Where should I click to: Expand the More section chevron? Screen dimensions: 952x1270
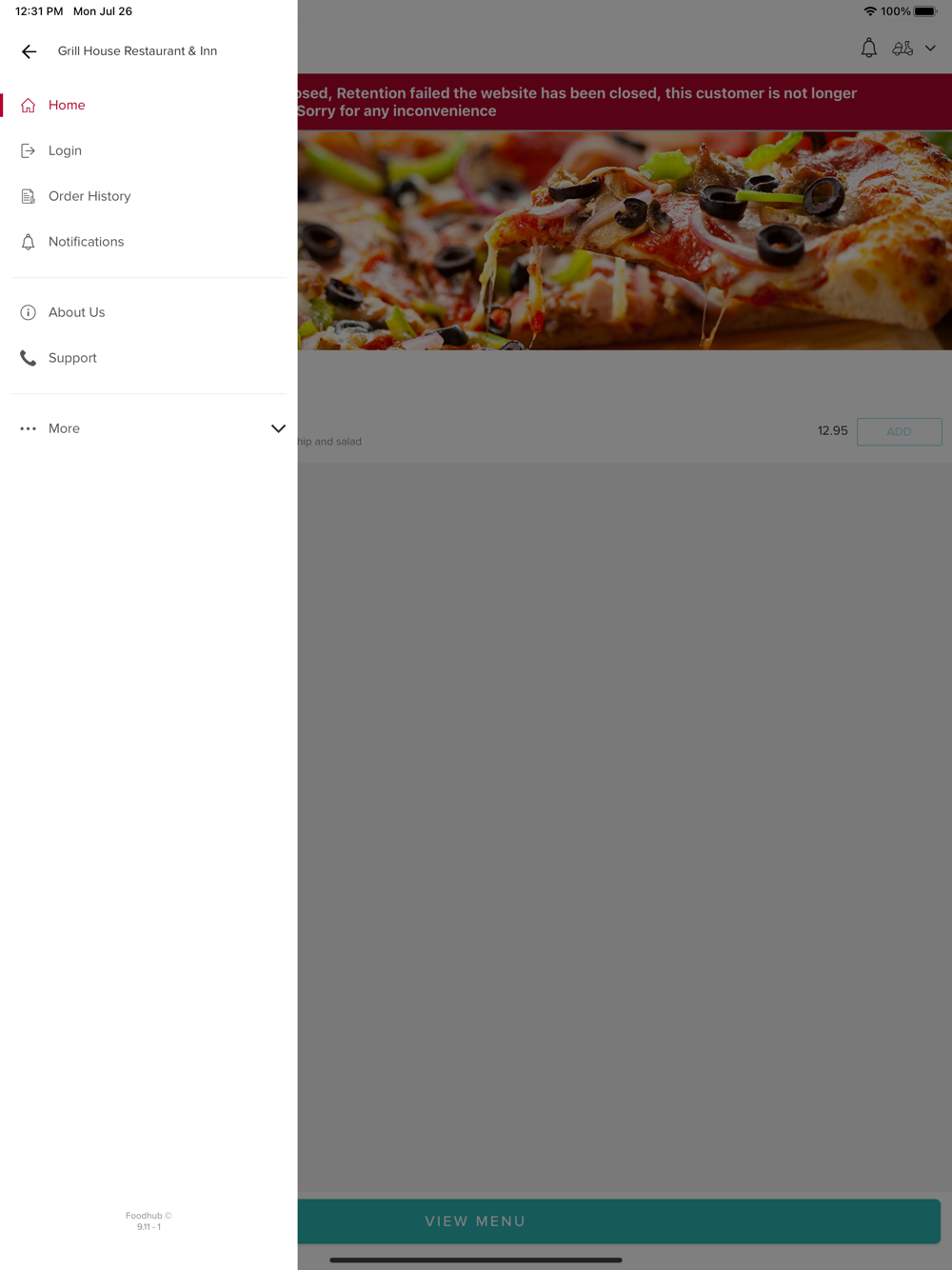[x=278, y=428]
